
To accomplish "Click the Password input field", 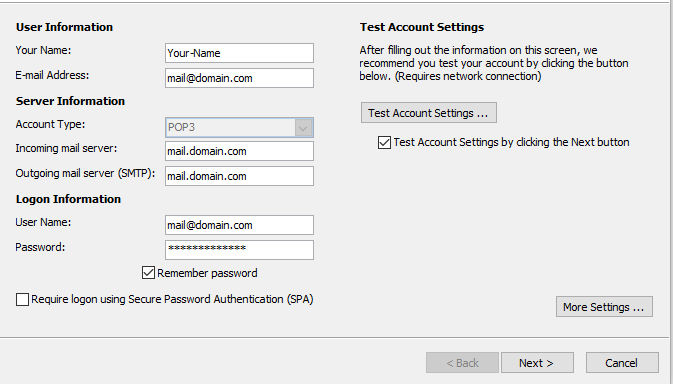I will (239, 250).
